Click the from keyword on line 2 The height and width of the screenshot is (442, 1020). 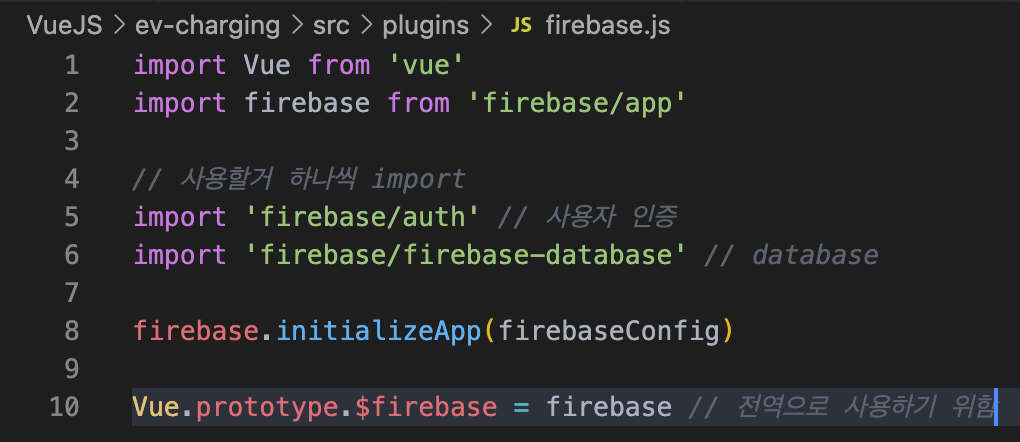click(418, 103)
